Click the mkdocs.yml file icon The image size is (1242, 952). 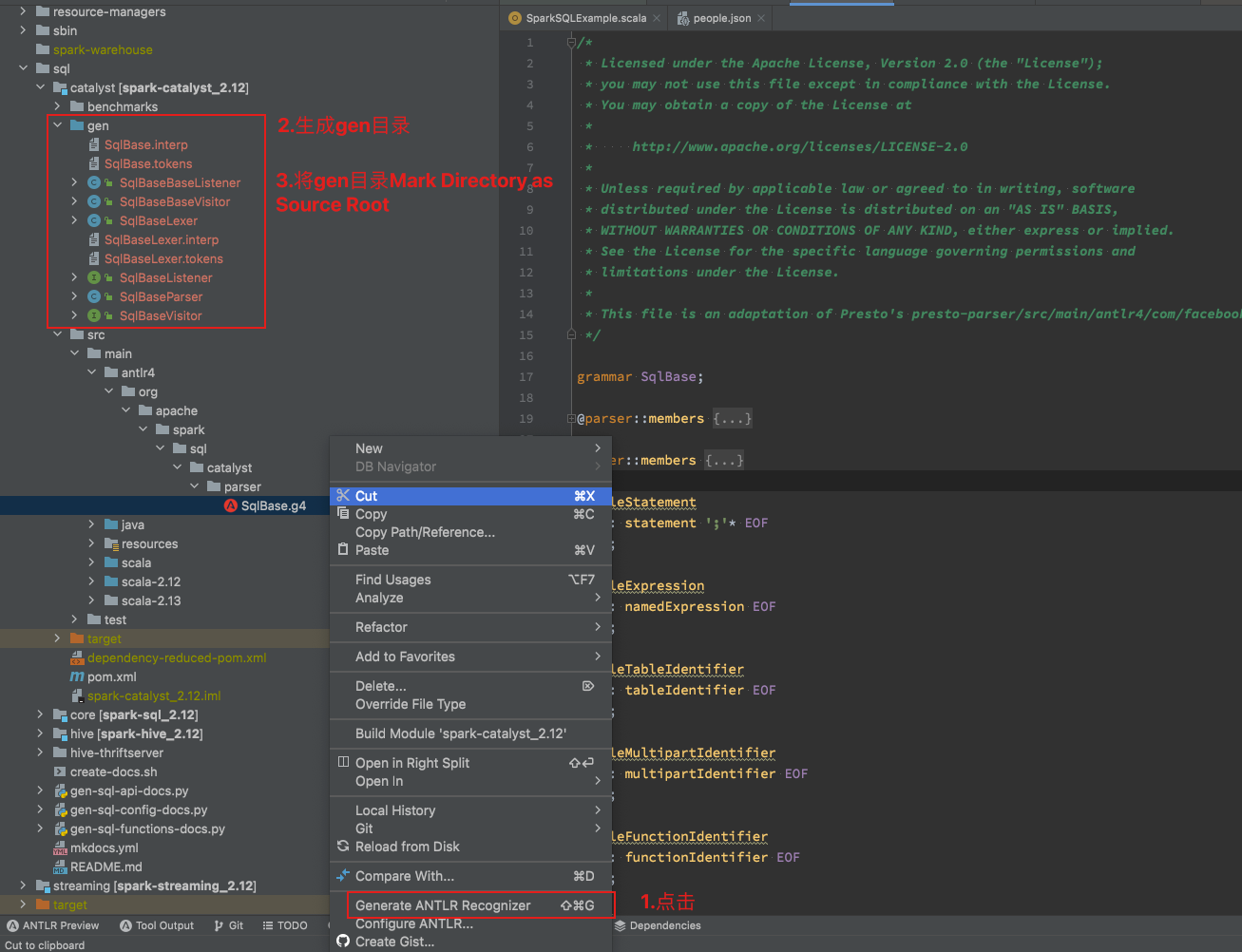click(x=60, y=847)
